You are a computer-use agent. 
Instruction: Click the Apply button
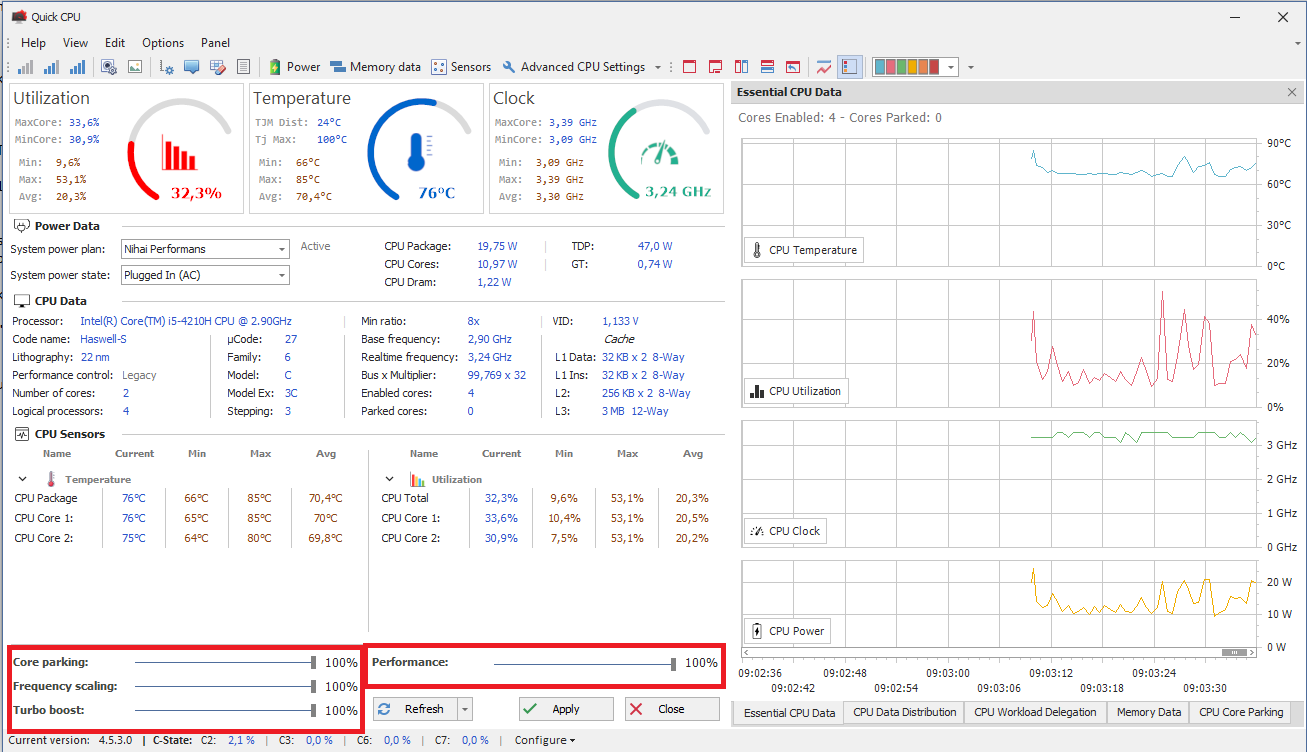click(566, 709)
